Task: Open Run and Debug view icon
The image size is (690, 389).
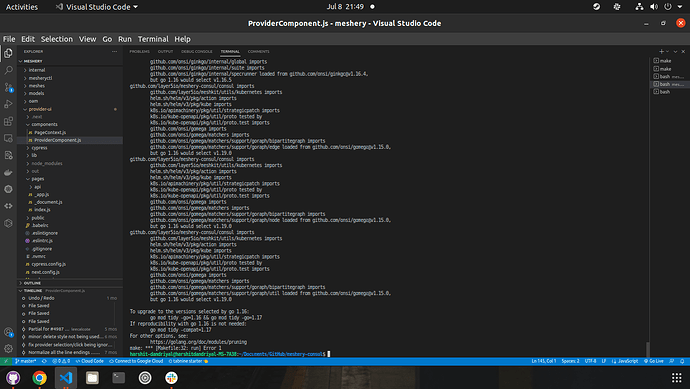Action: [8, 104]
